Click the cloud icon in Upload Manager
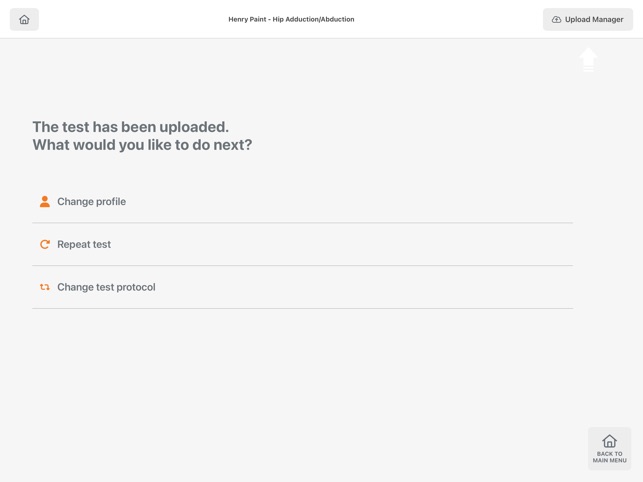Screen dimensions: 643x482 pyautogui.click(x=556, y=19)
